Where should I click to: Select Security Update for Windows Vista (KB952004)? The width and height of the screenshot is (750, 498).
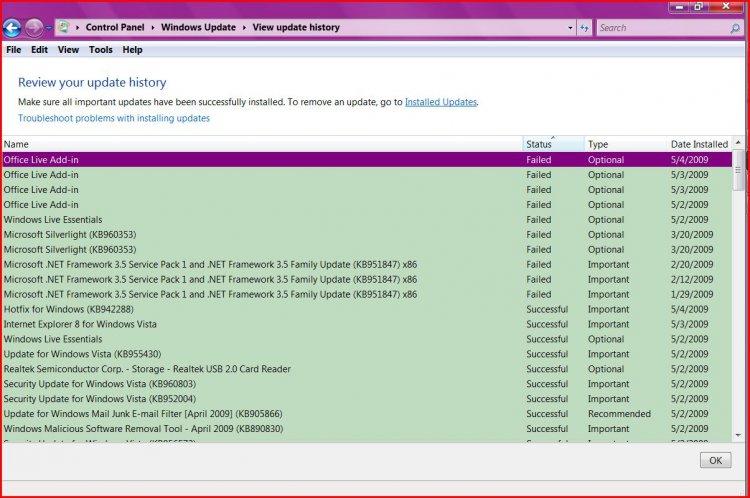pos(367,398)
